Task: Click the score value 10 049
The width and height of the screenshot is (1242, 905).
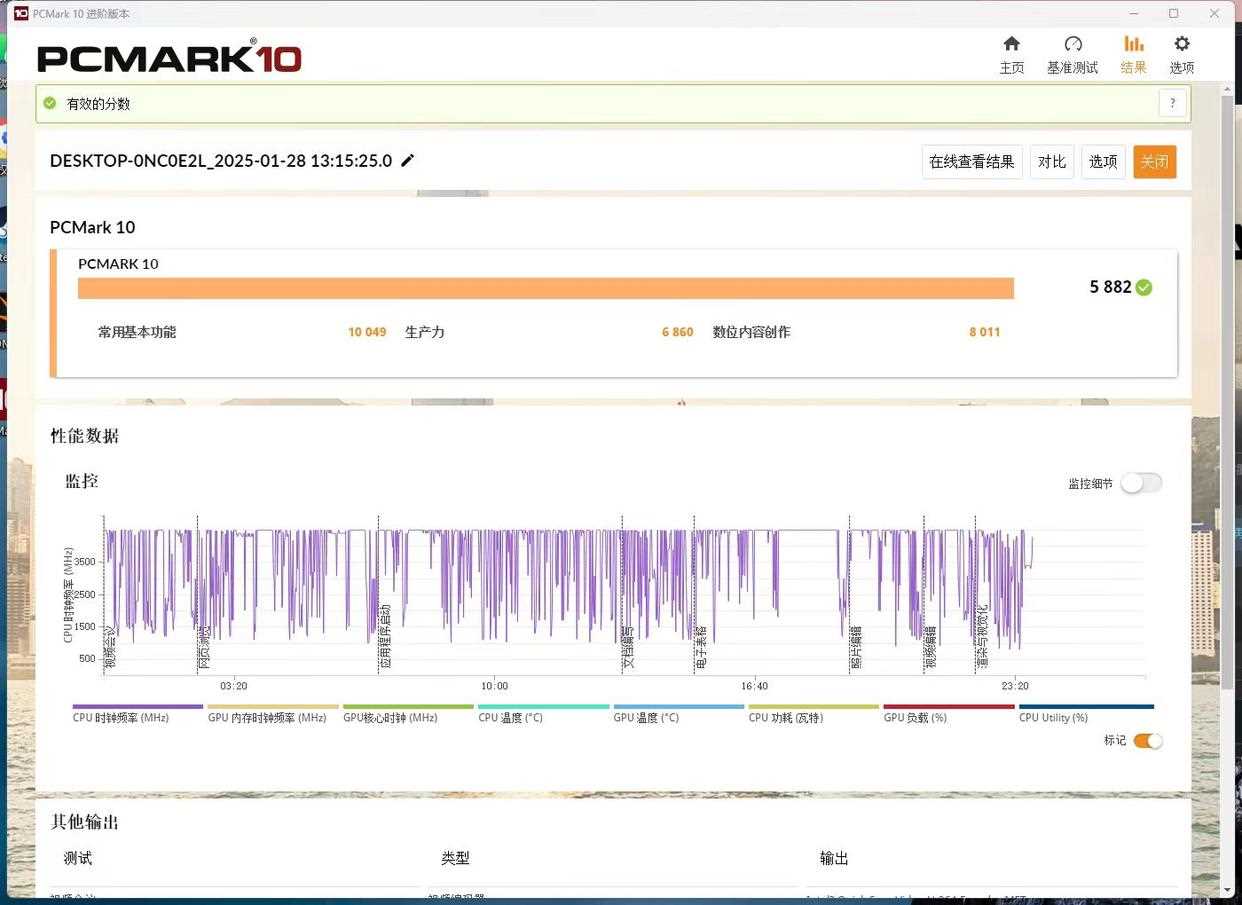Action: (367, 332)
